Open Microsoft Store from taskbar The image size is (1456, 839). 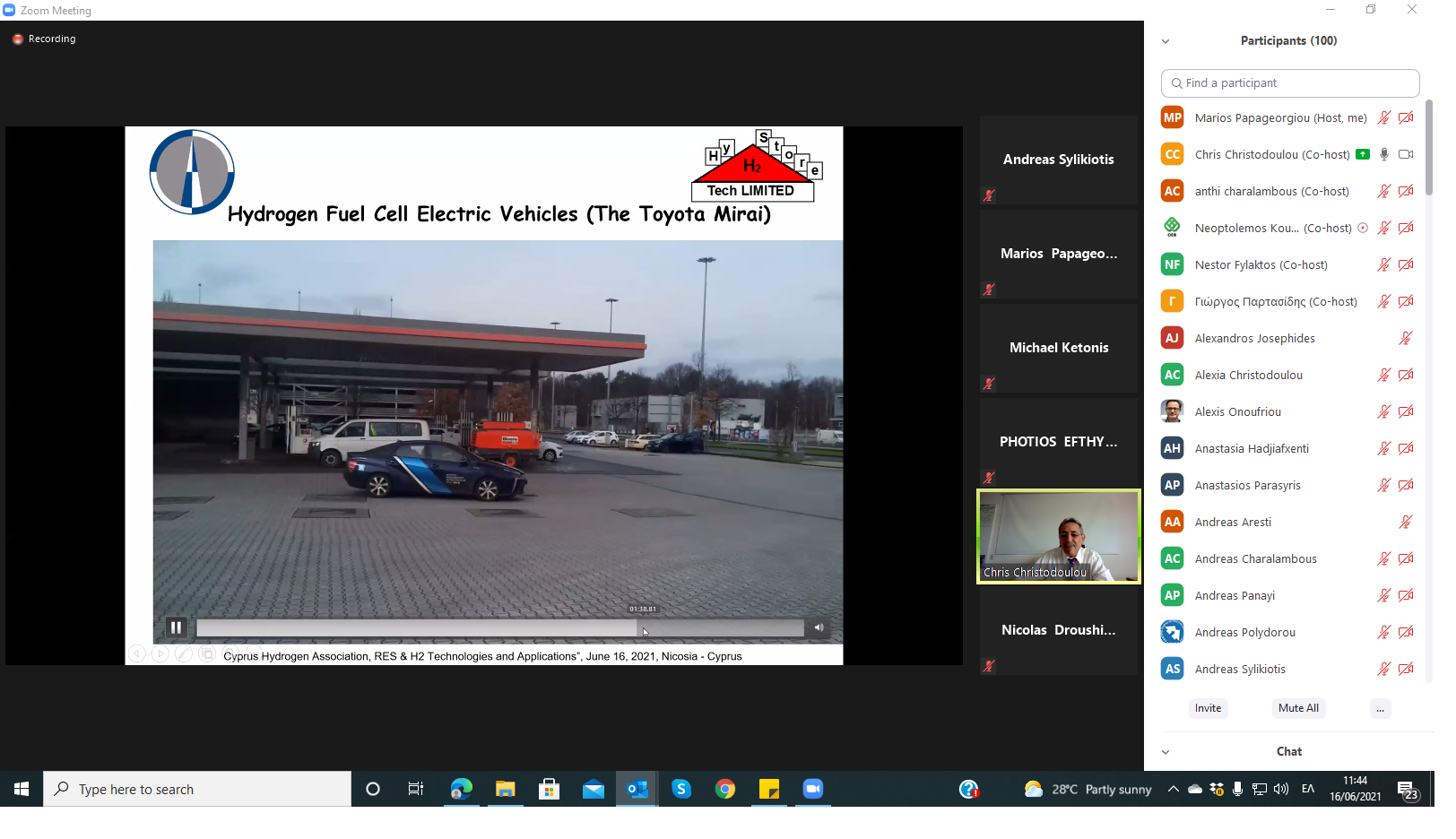pos(549,789)
